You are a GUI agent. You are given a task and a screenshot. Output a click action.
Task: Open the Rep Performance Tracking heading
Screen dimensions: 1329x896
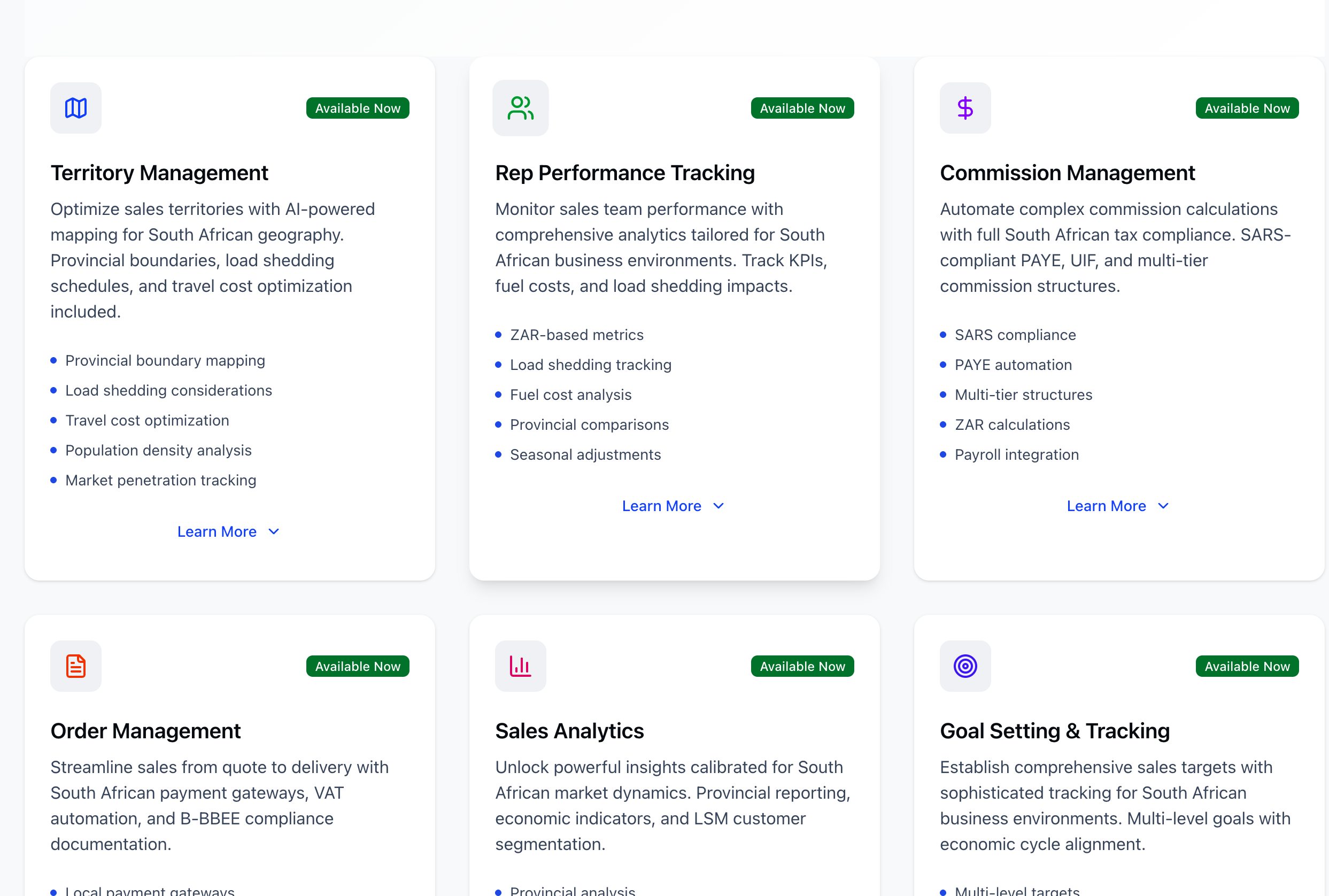pos(624,173)
